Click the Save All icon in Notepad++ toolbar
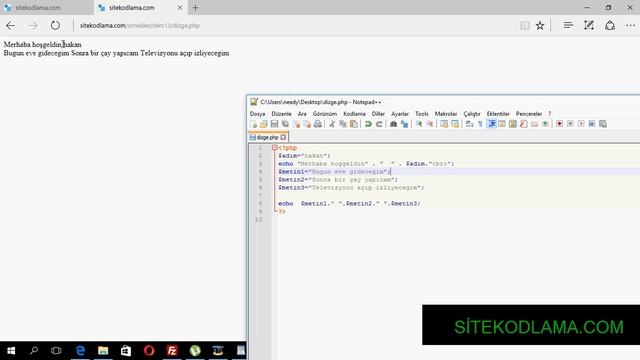The image size is (640, 360). (x=285, y=124)
